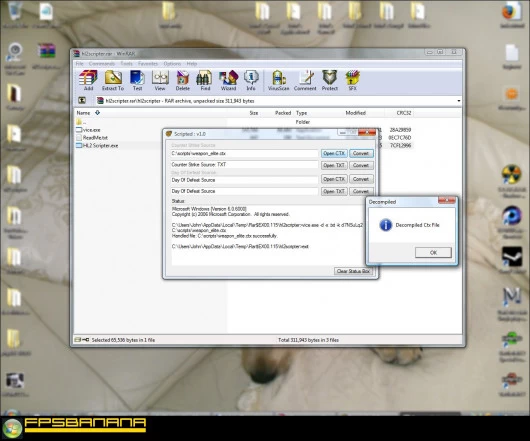The image size is (530, 441).
Task: Open the Options menu
Action: coord(172,64)
